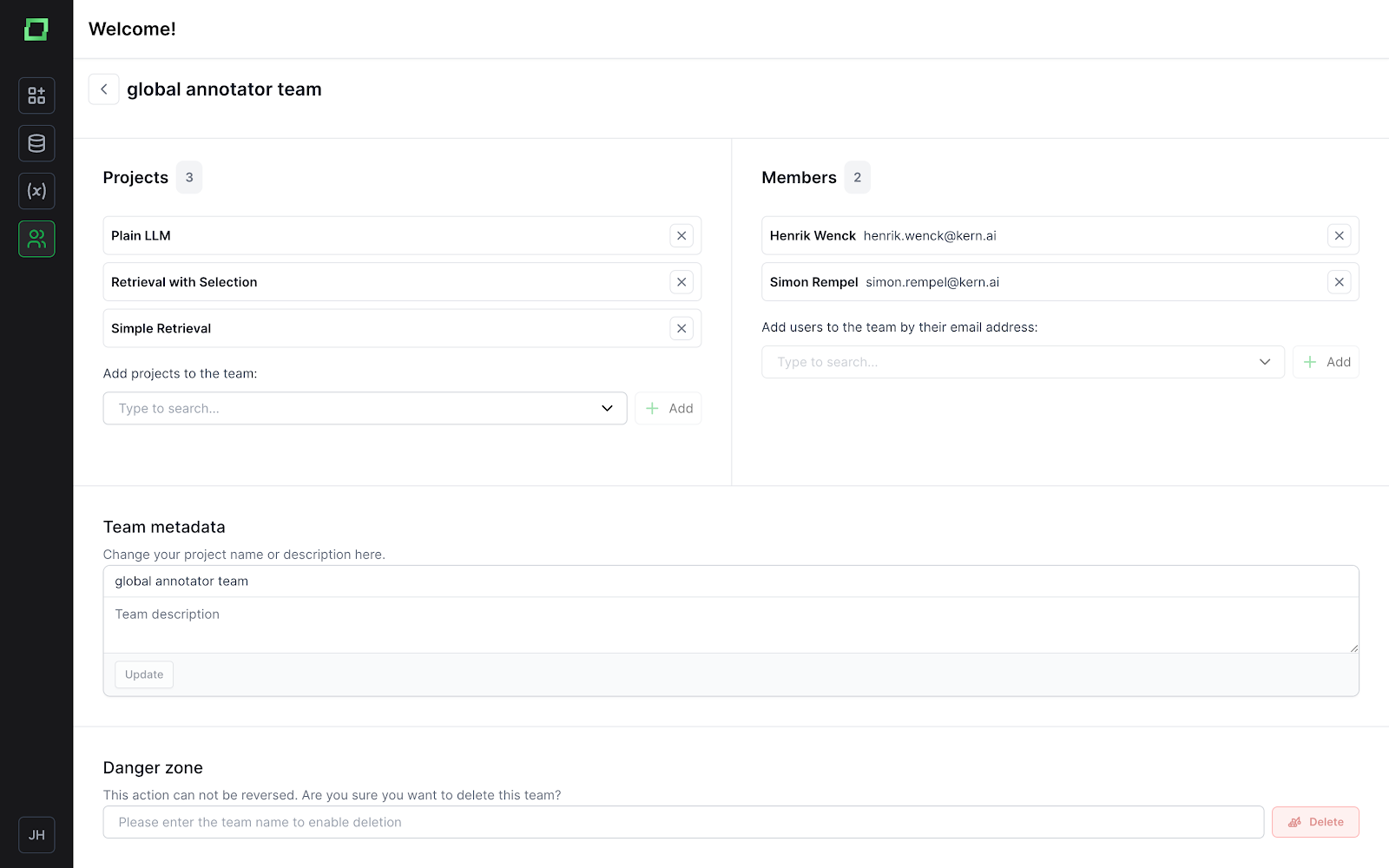
Task: Click the Projects count badge 3
Action: 189,177
